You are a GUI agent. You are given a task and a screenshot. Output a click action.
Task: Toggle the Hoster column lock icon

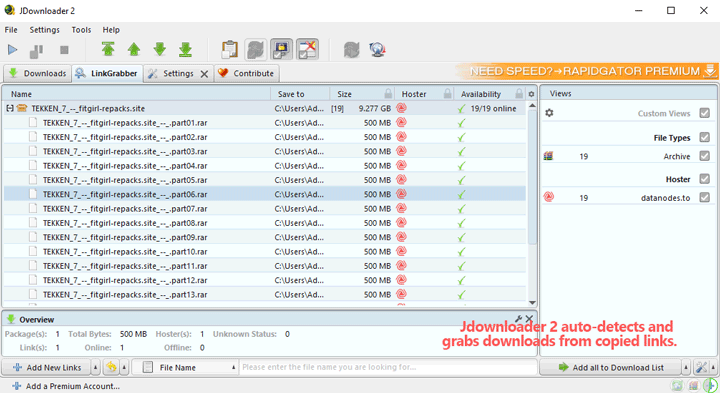447,94
